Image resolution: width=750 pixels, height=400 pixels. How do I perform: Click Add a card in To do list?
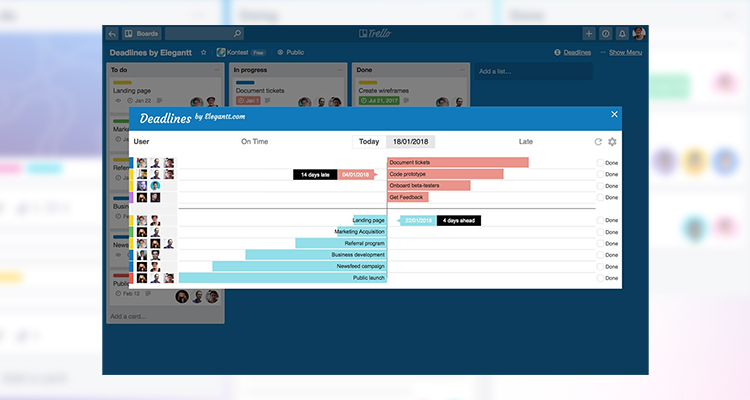[129, 316]
